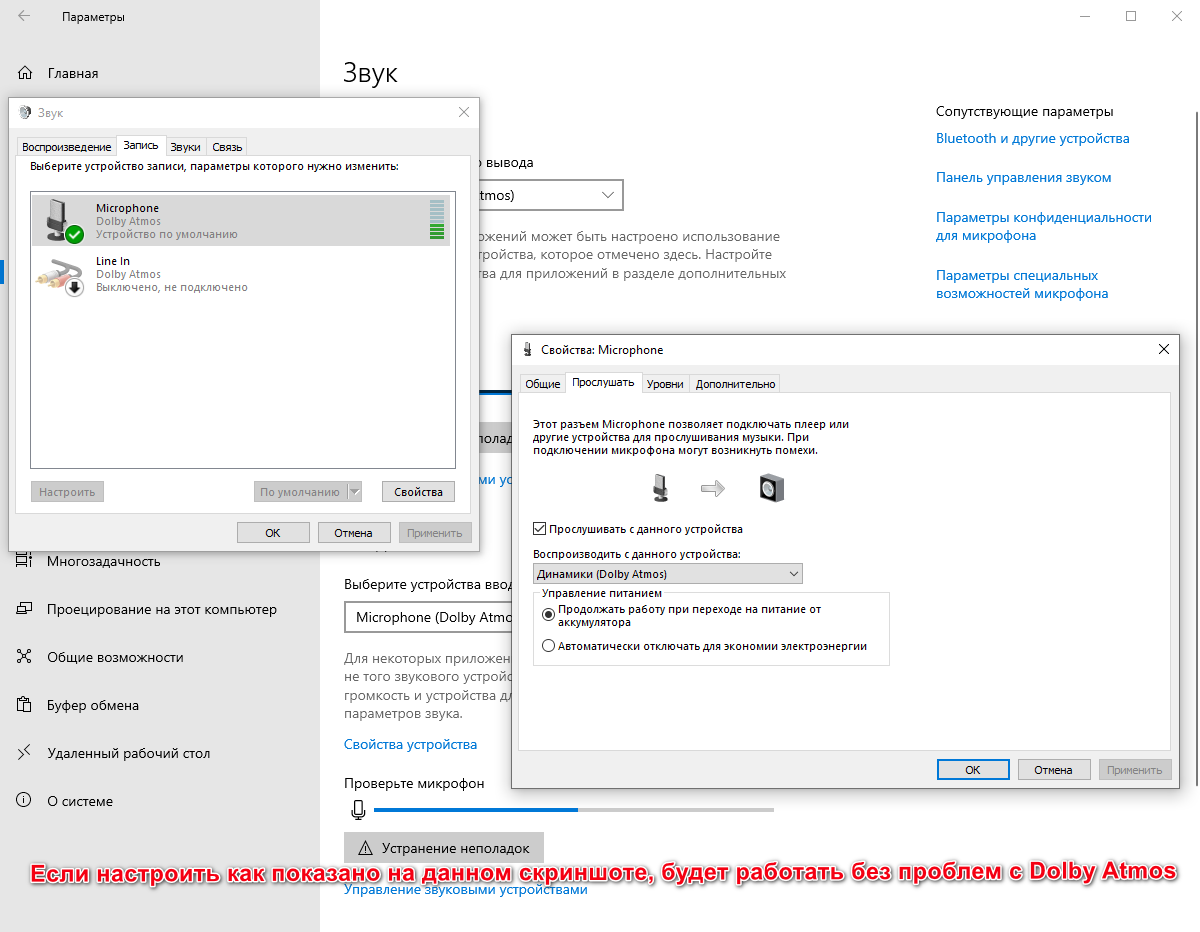Viewport: 1200px width, 932px height.
Task: Switch to Воспроизведение tab in Звук dialog
Action: [66, 147]
